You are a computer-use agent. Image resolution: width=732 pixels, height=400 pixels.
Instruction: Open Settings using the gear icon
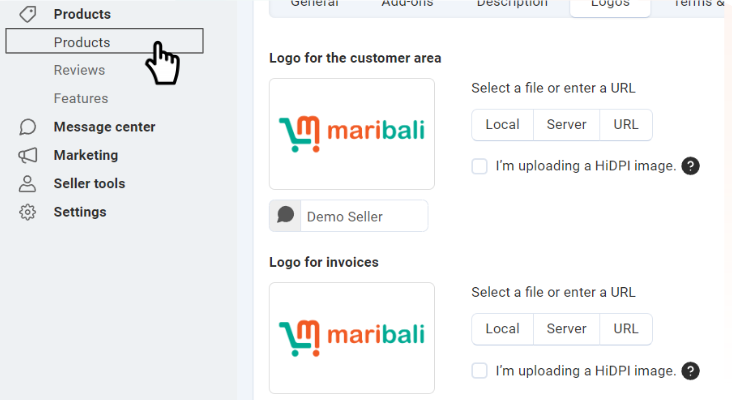point(28,212)
